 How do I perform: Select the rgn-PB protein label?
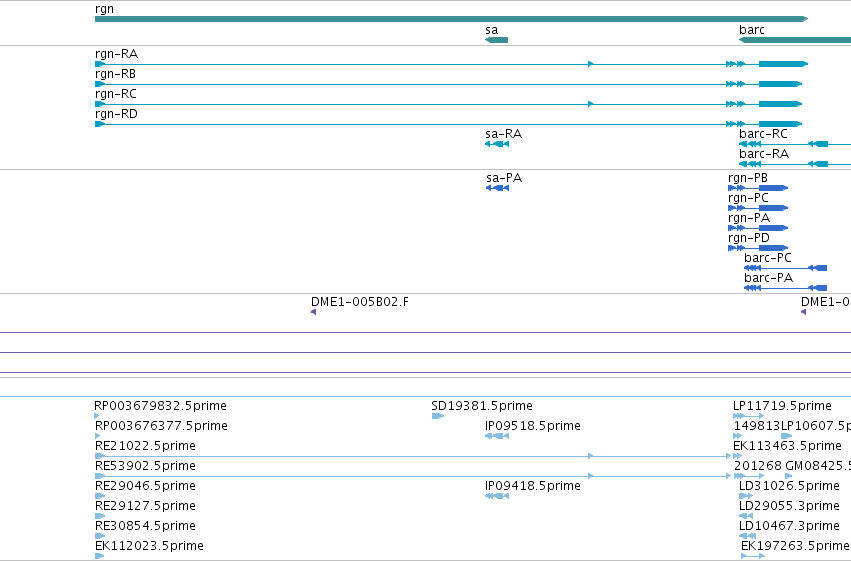click(x=748, y=177)
